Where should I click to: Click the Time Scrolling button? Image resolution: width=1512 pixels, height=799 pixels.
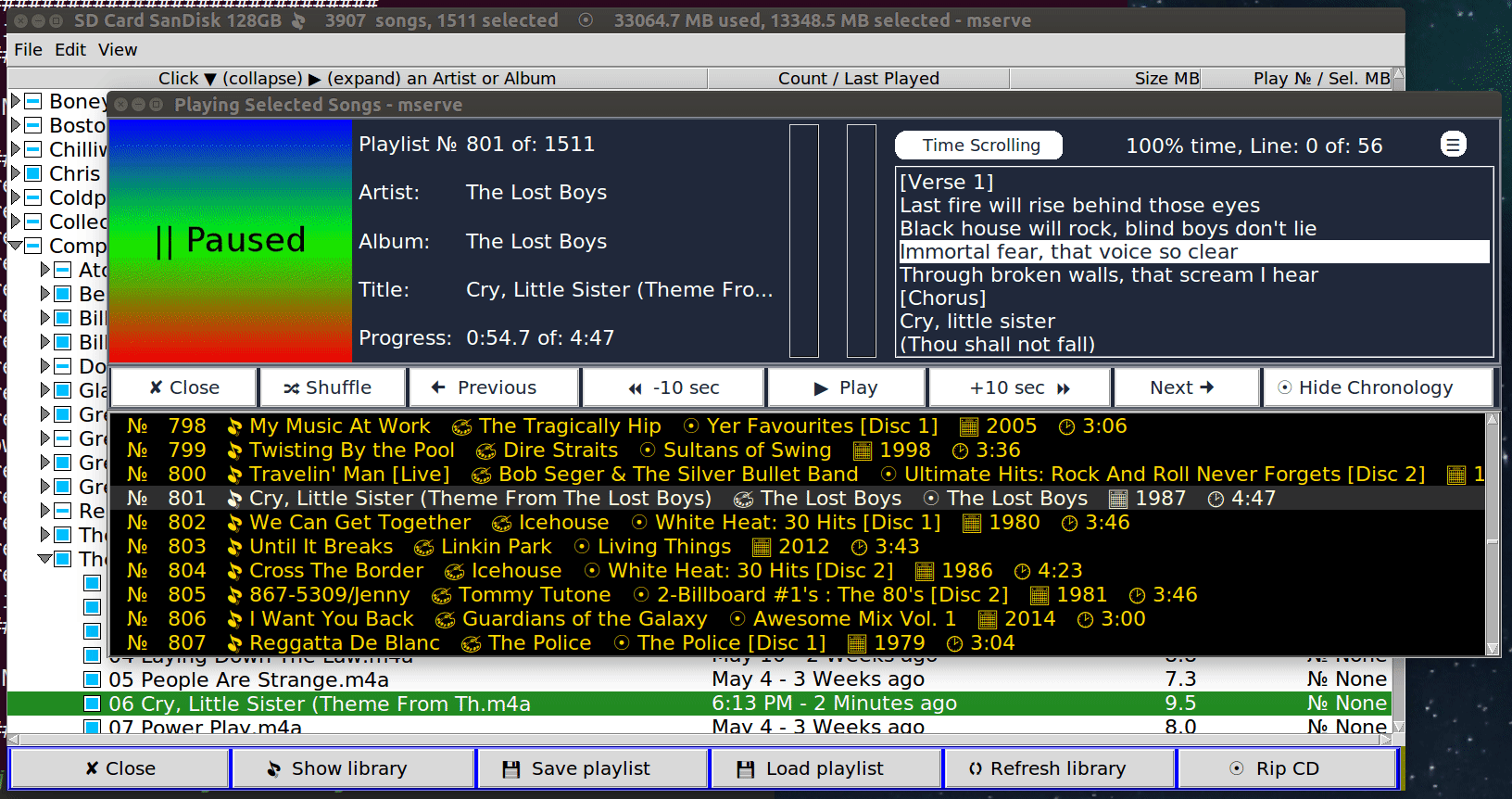978,145
